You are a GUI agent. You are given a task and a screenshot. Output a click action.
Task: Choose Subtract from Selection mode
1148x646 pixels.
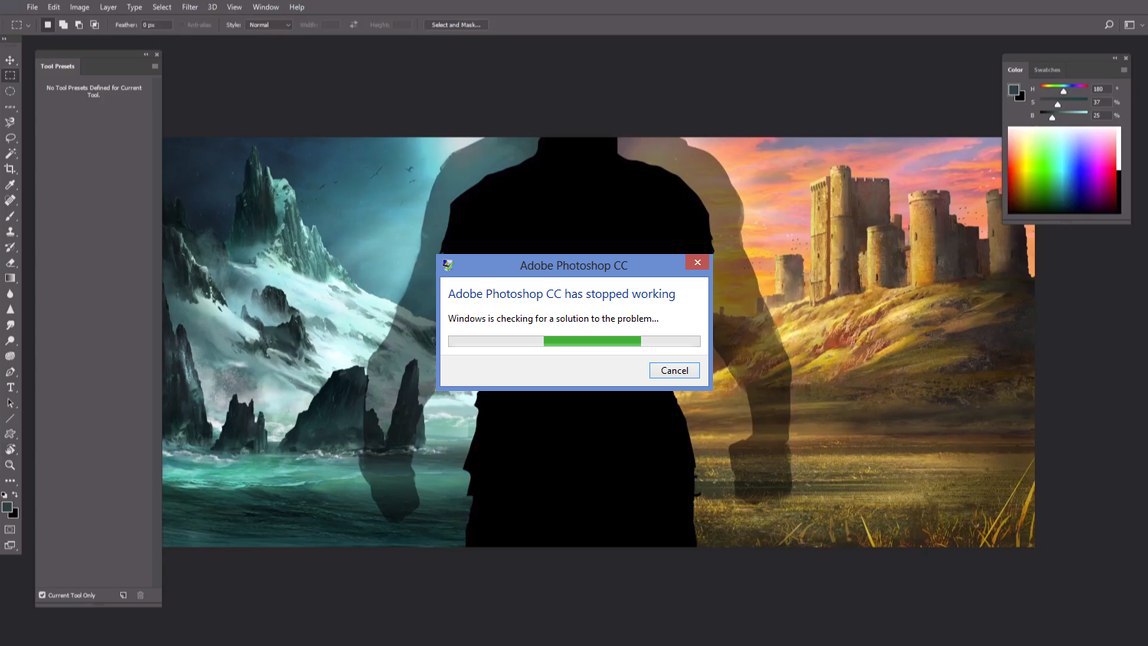click(x=79, y=25)
